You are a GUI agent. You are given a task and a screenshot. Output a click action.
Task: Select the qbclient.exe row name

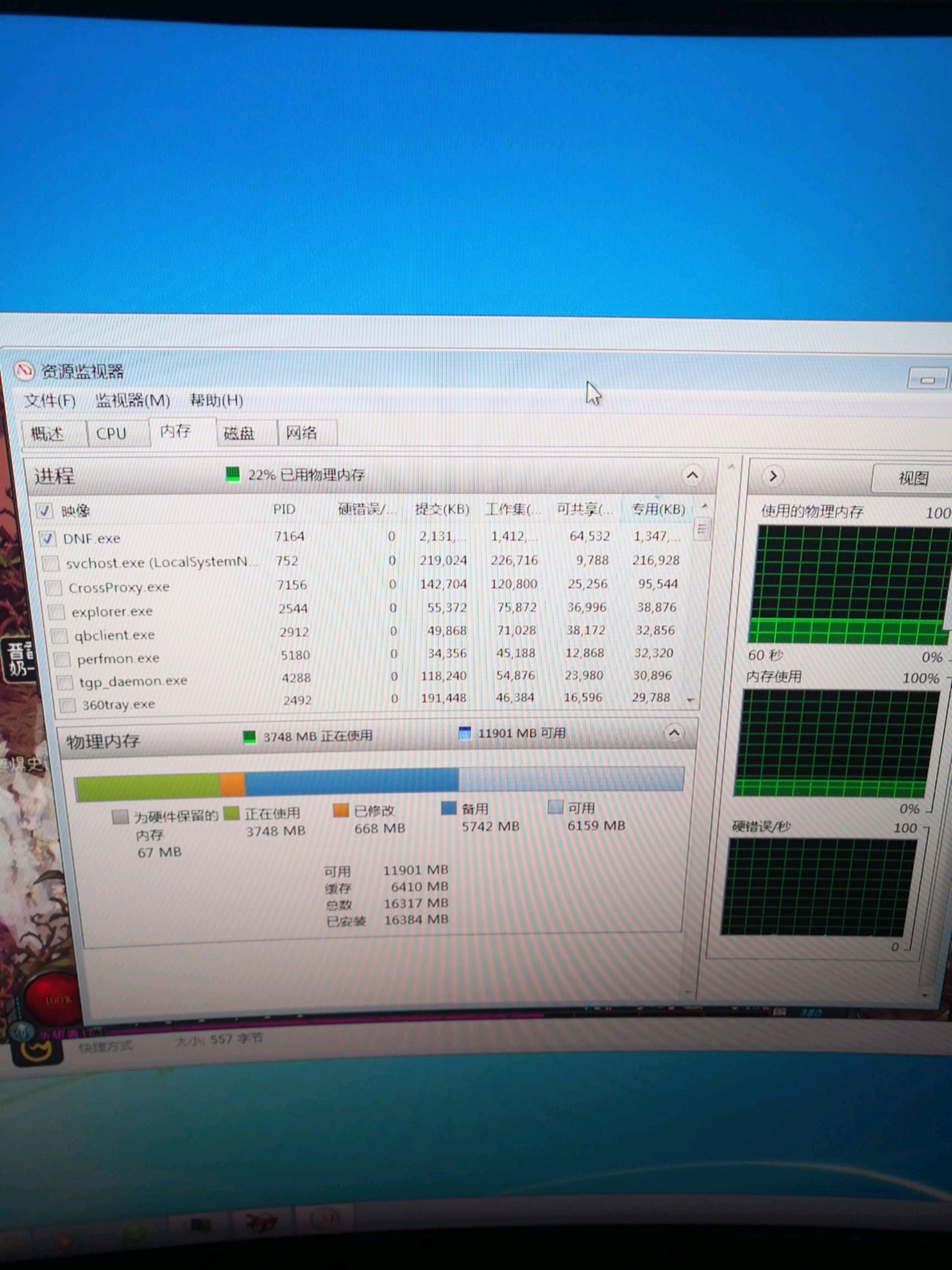point(114,635)
